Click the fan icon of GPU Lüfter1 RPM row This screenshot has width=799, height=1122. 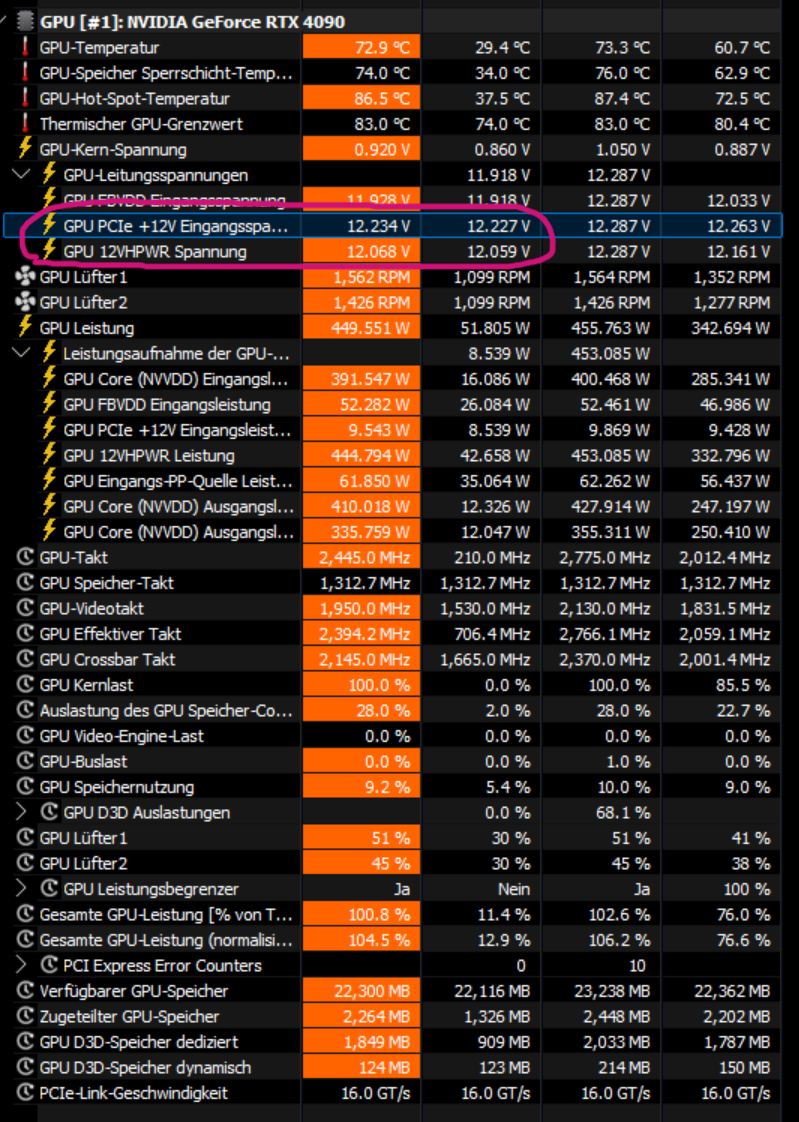point(25,276)
